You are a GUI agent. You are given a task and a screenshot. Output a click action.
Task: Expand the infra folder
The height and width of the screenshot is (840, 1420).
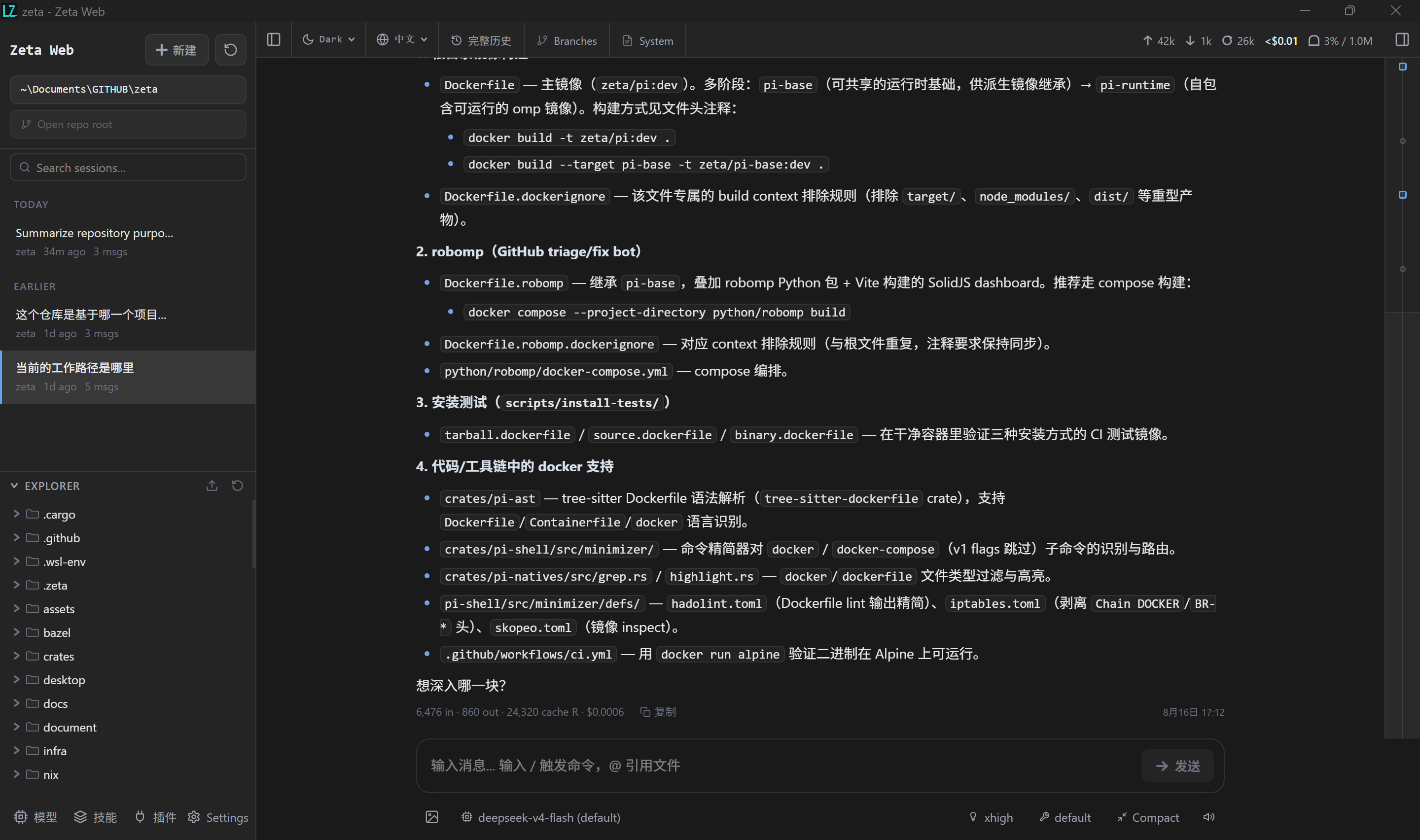pyautogui.click(x=127, y=751)
